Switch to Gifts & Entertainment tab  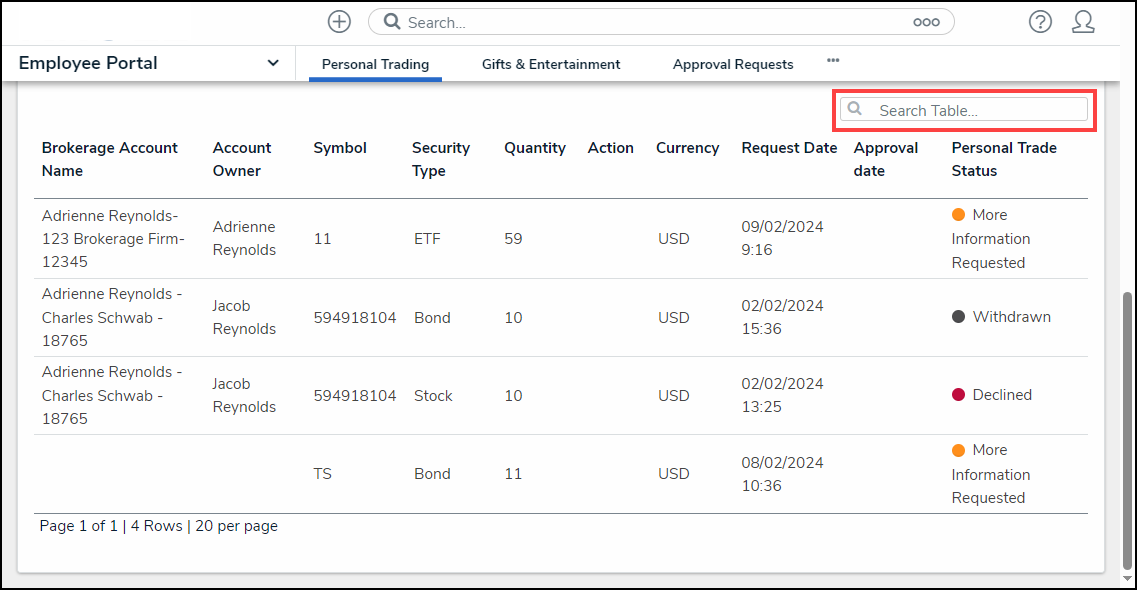(x=551, y=64)
